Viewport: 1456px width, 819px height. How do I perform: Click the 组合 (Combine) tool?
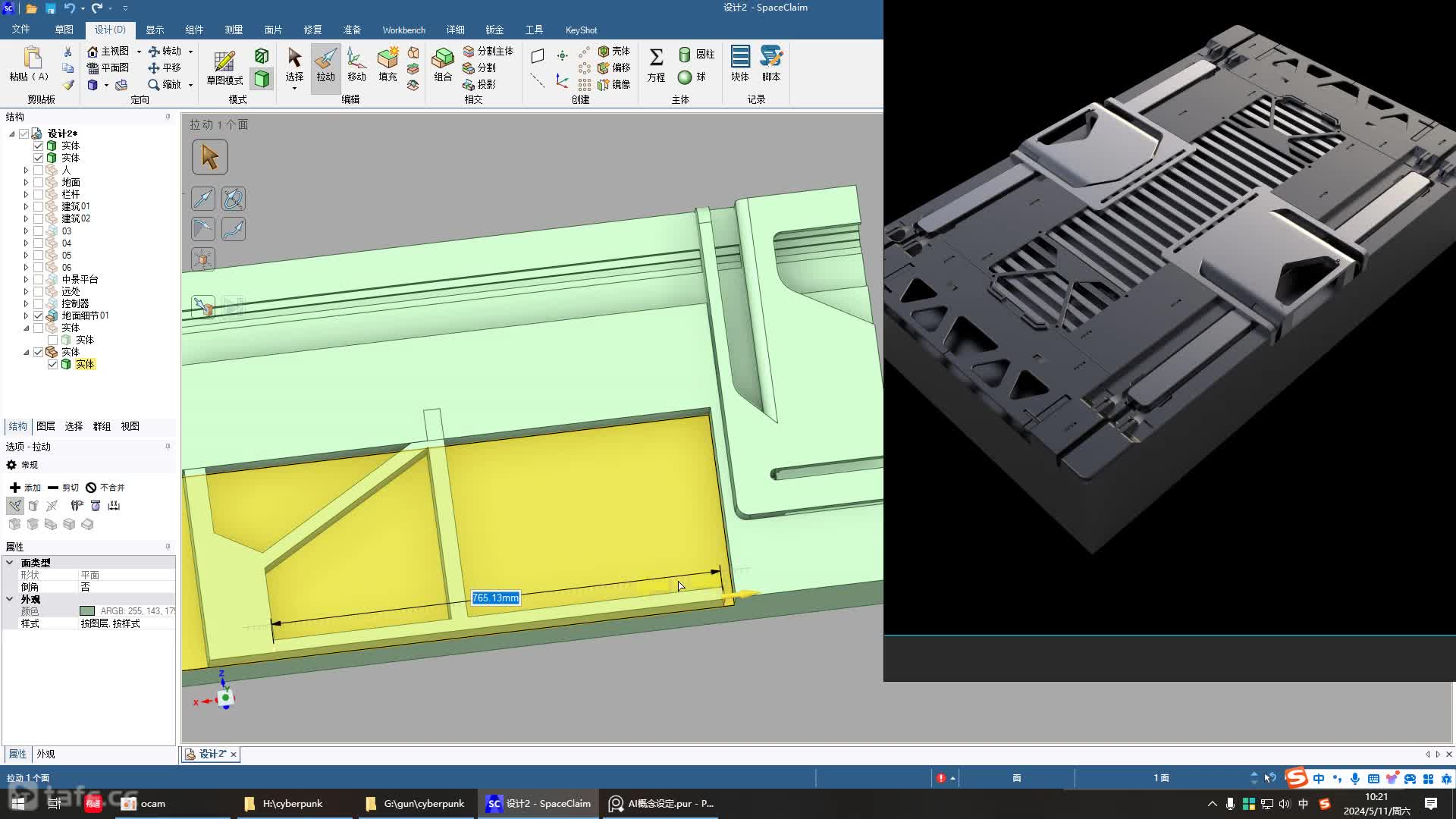[443, 65]
